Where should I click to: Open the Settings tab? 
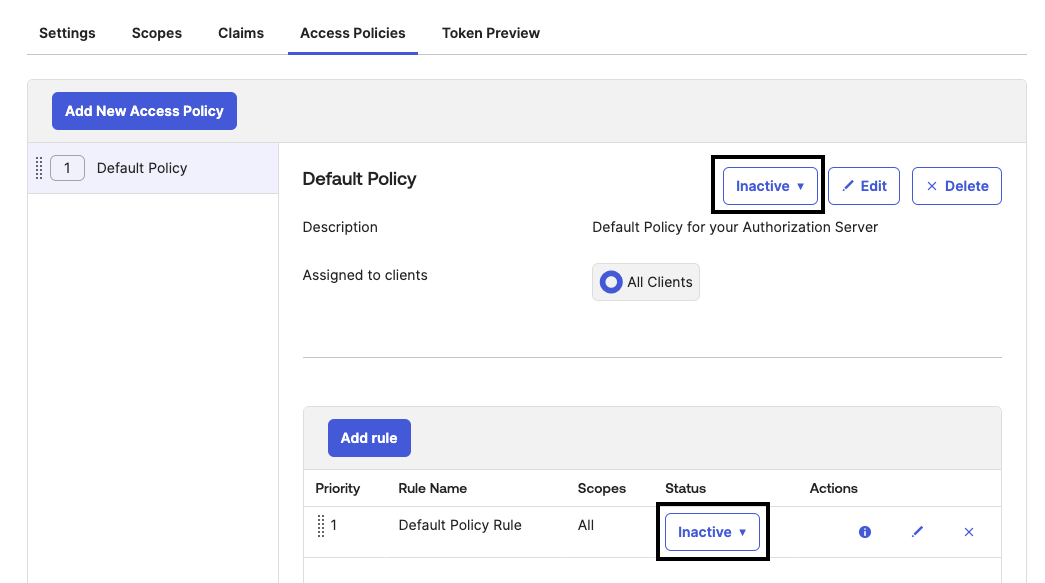pos(67,33)
